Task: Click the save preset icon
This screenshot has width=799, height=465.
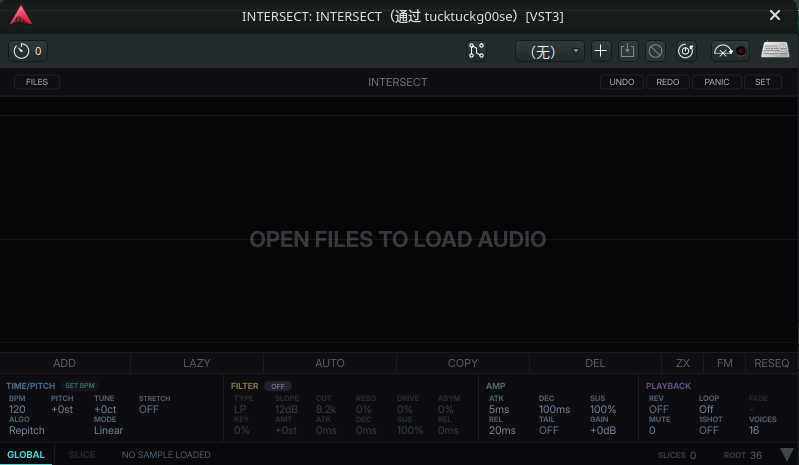Action: click(628, 51)
